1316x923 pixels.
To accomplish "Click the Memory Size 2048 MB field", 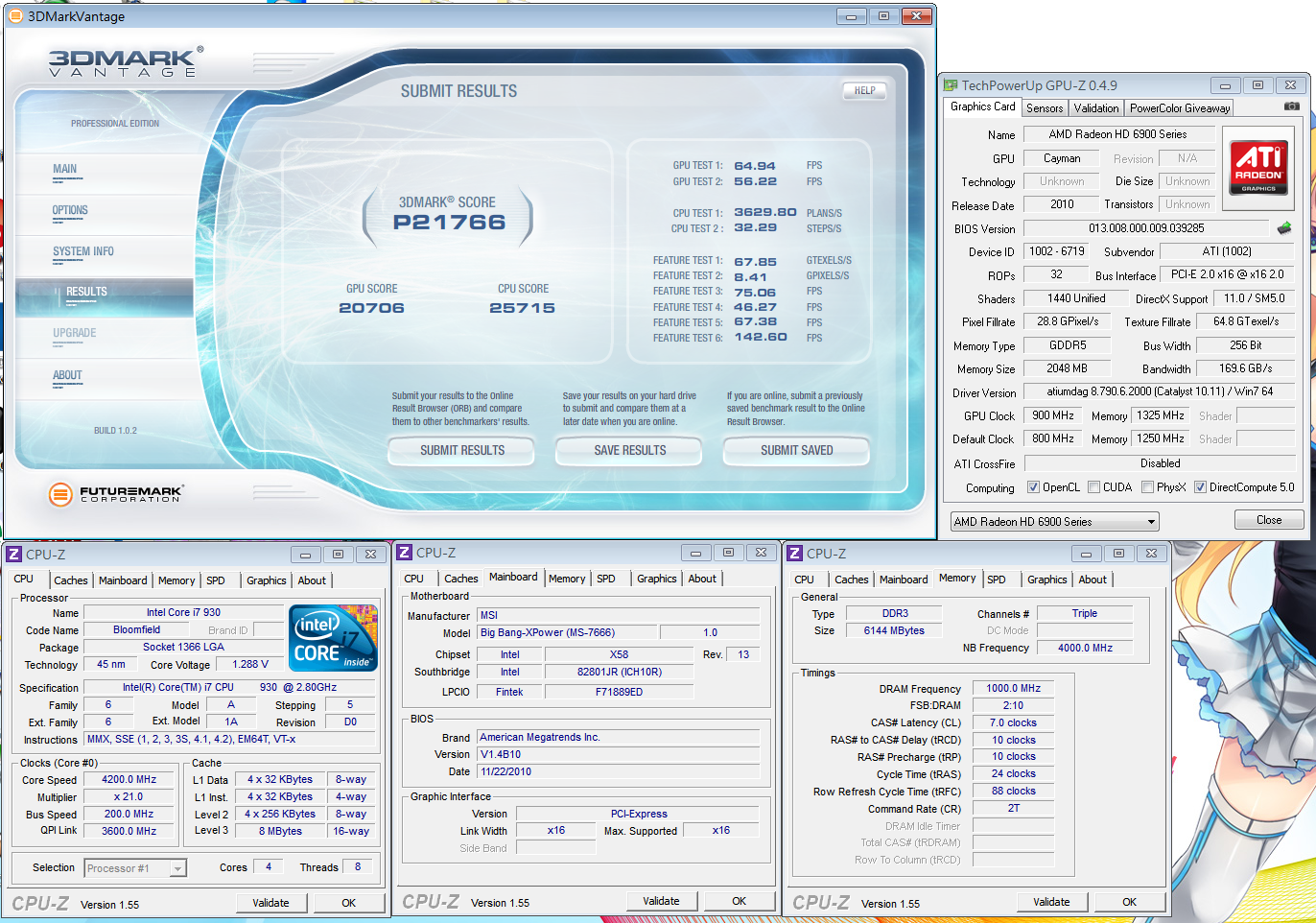I will point(1068,368).
